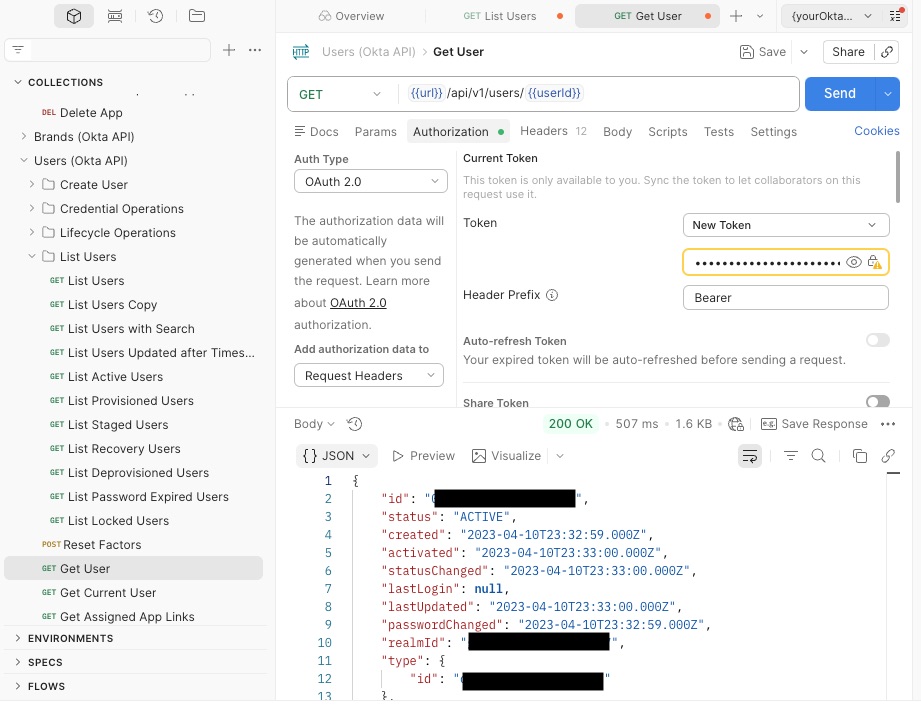The height and width of the screenshot is (706, 921).
Task: Open the Auth Type OAuth 2.0 dropdown
Action: (371, 181)
